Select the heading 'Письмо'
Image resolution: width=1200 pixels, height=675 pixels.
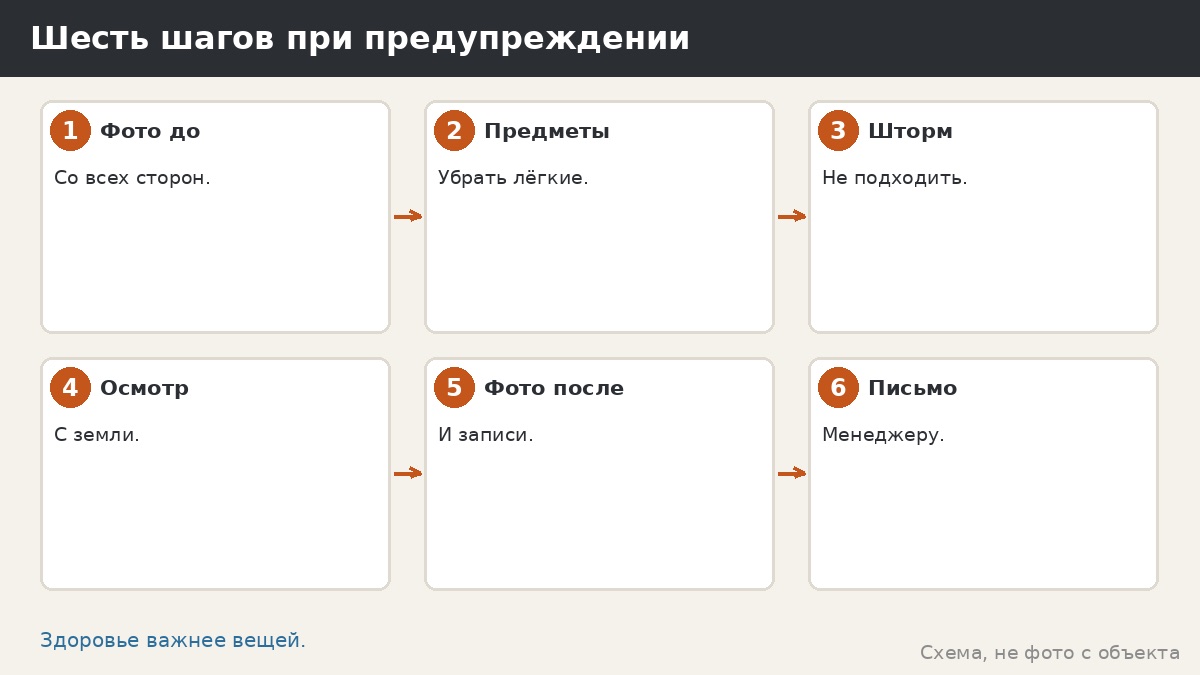coord(912,388)
